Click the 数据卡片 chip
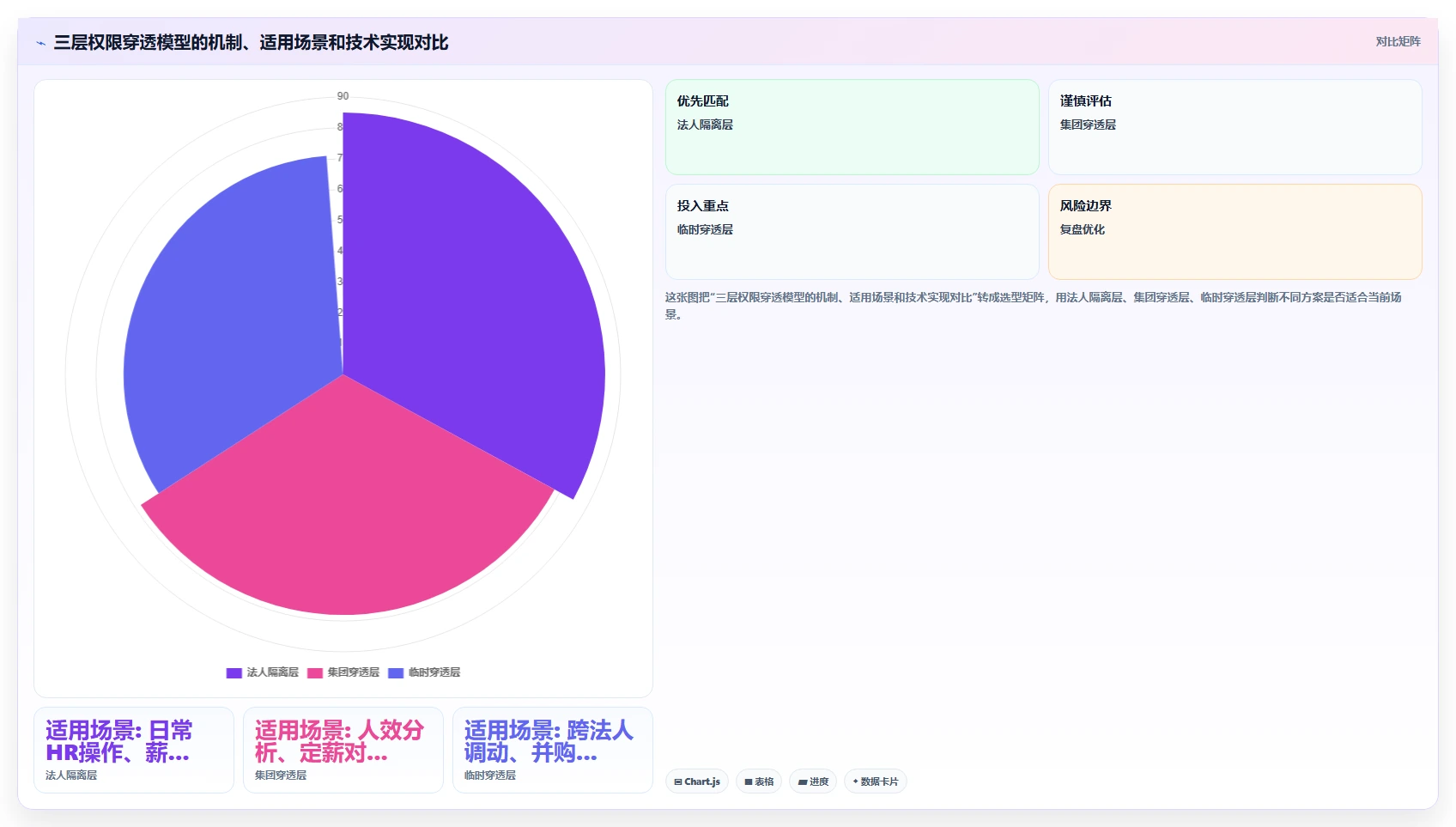 pos(876,781)
